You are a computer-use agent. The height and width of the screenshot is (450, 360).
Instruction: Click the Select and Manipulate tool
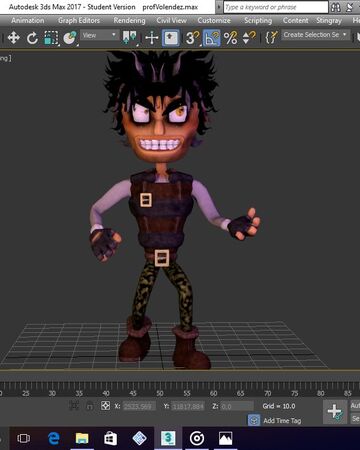[152, 38]
